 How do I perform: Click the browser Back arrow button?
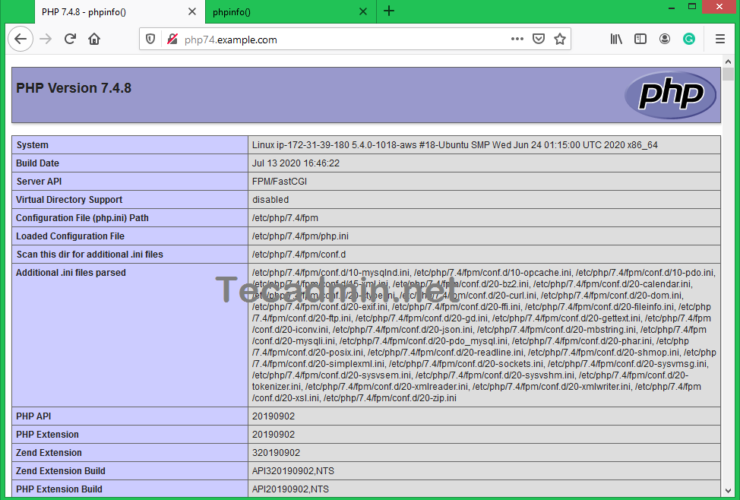(x=20, y=39)
